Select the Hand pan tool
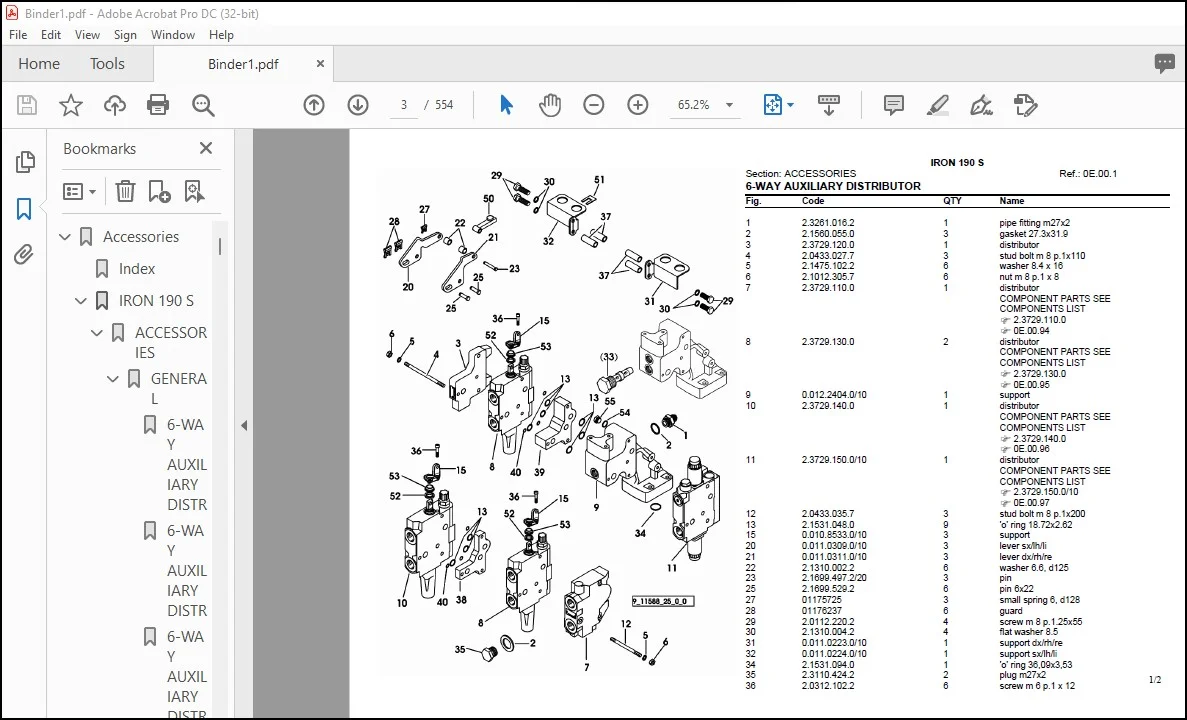This screenshot has height=720, width=1187. pyautogui.click(x=550, y=104)
